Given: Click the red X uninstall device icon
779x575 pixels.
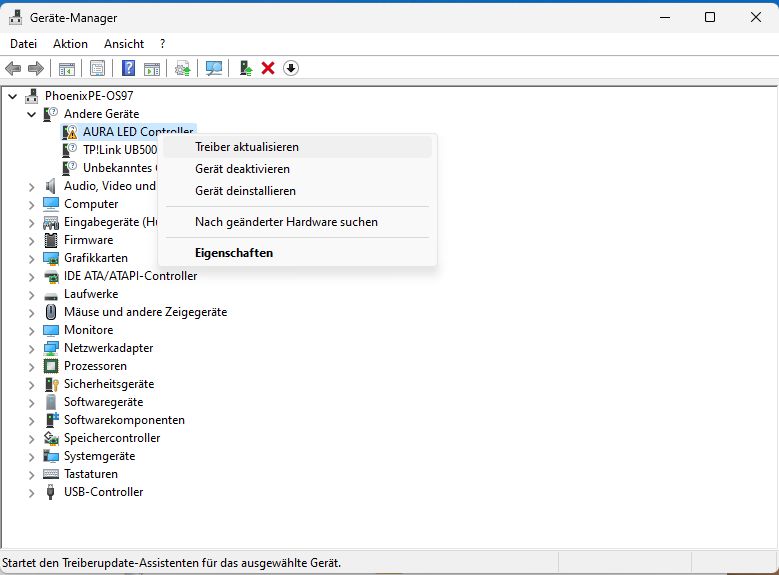Looking at the screenshot, I should pos(268,68).
